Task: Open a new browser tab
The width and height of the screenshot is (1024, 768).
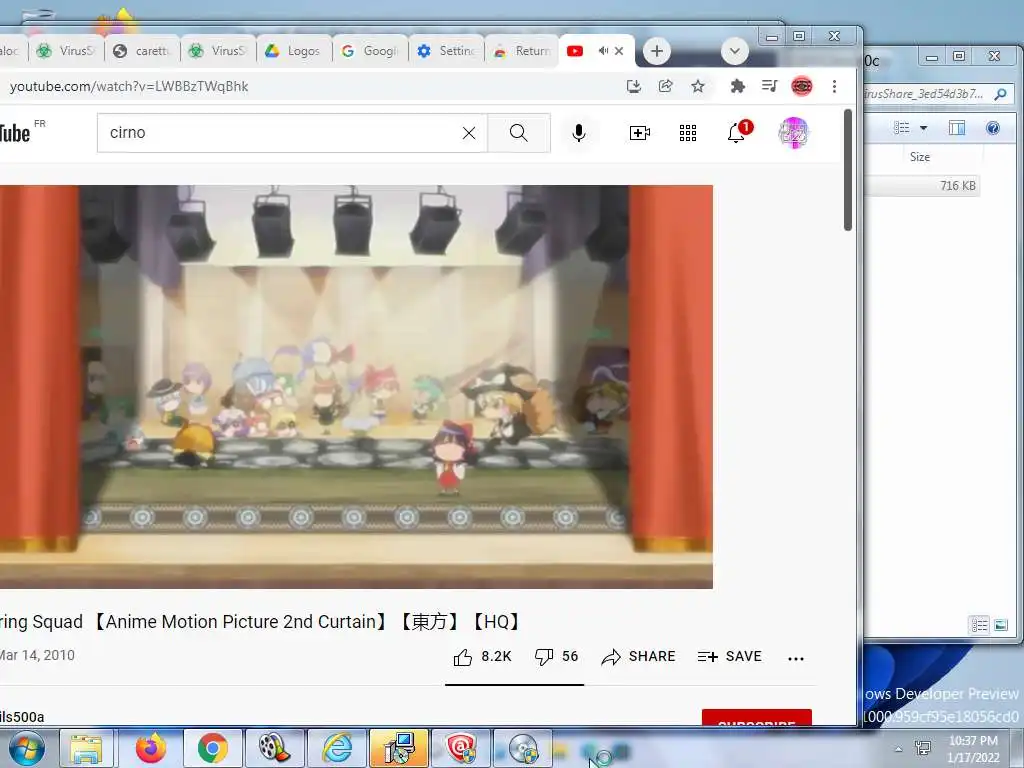Action: coord(656,51)
